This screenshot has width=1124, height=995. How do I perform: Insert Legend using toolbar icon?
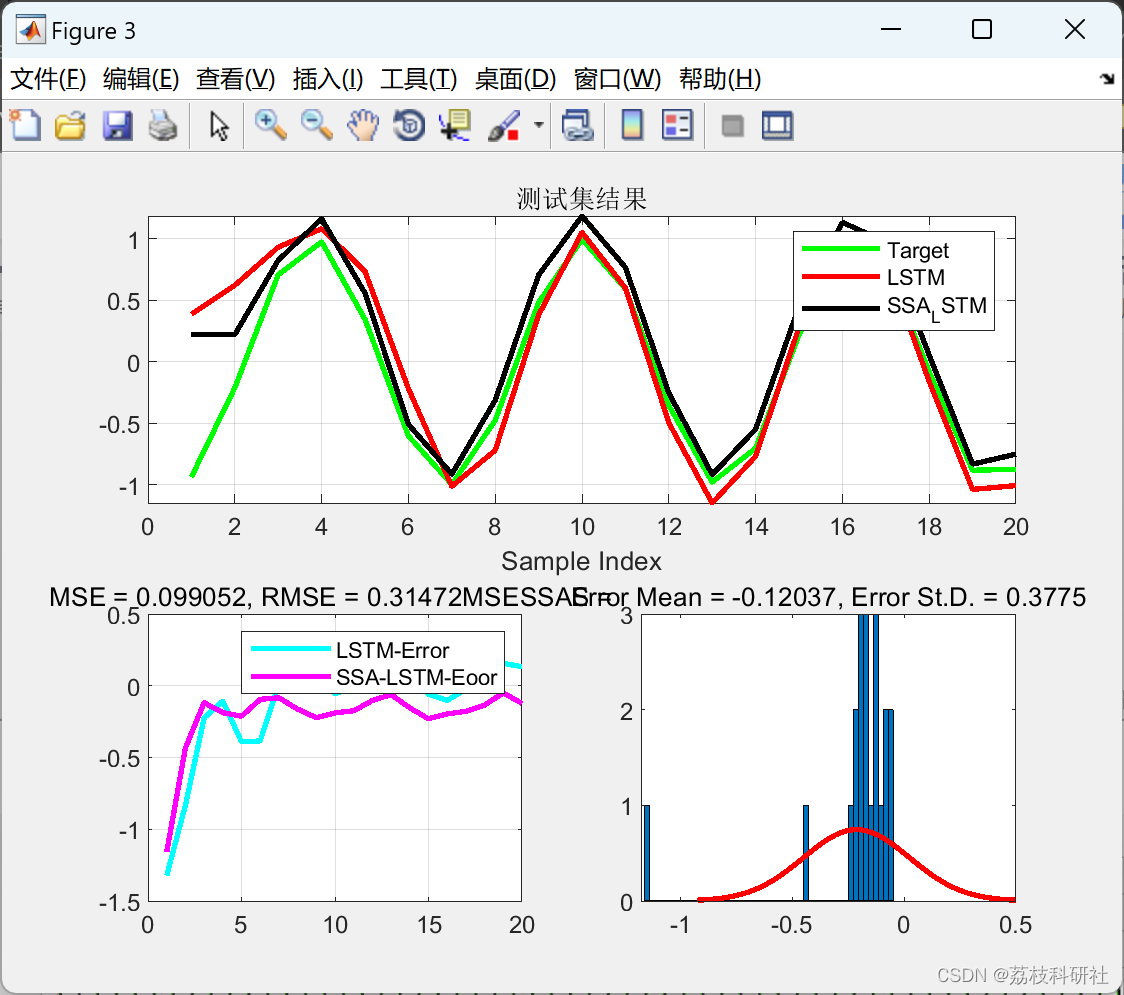point(677,125)
